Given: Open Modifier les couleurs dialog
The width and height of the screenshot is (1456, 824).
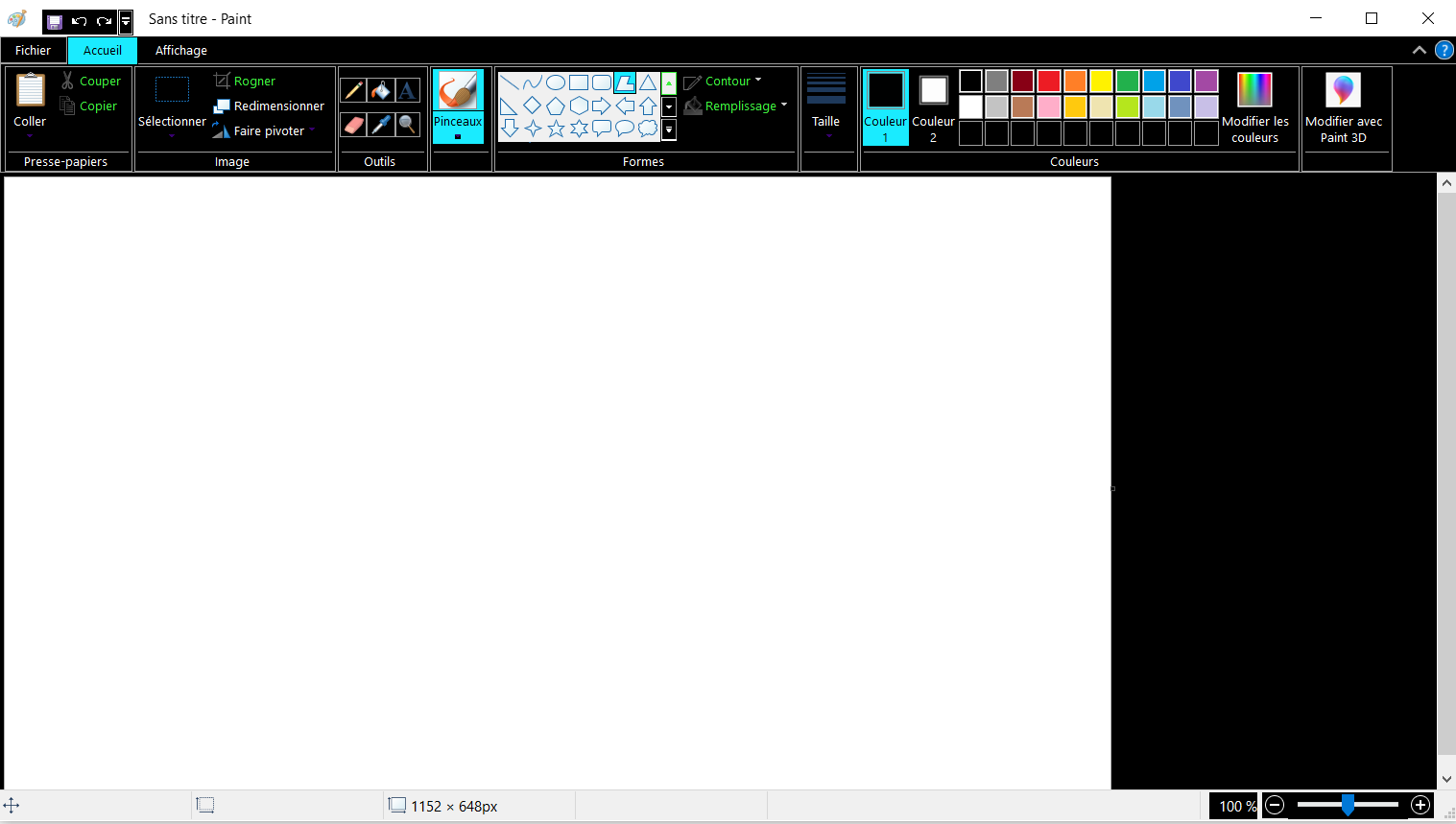Looking at the screenshot, I should pyautogui.click(x=1255, y=107).
